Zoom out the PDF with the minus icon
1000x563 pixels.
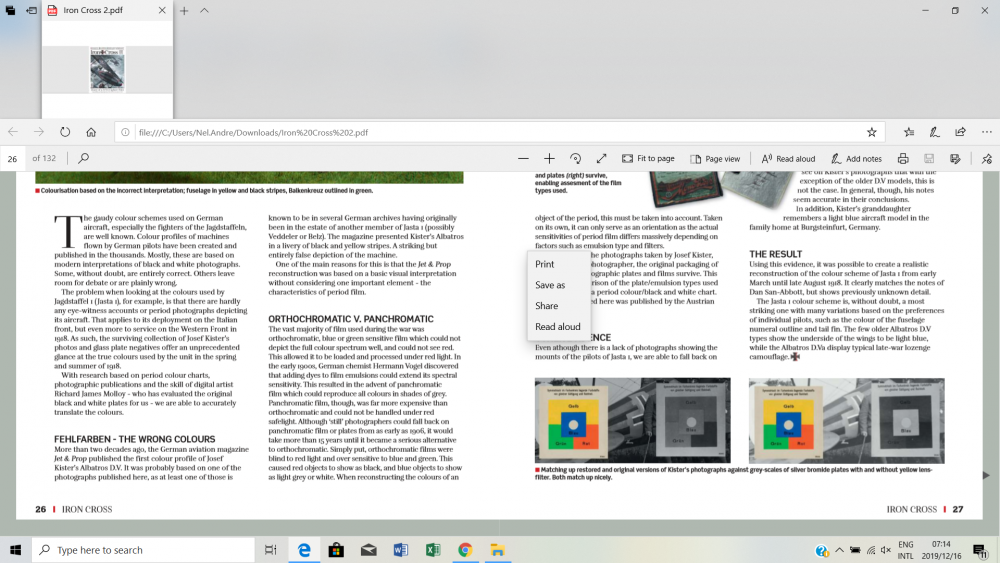[x=523, y=158]
